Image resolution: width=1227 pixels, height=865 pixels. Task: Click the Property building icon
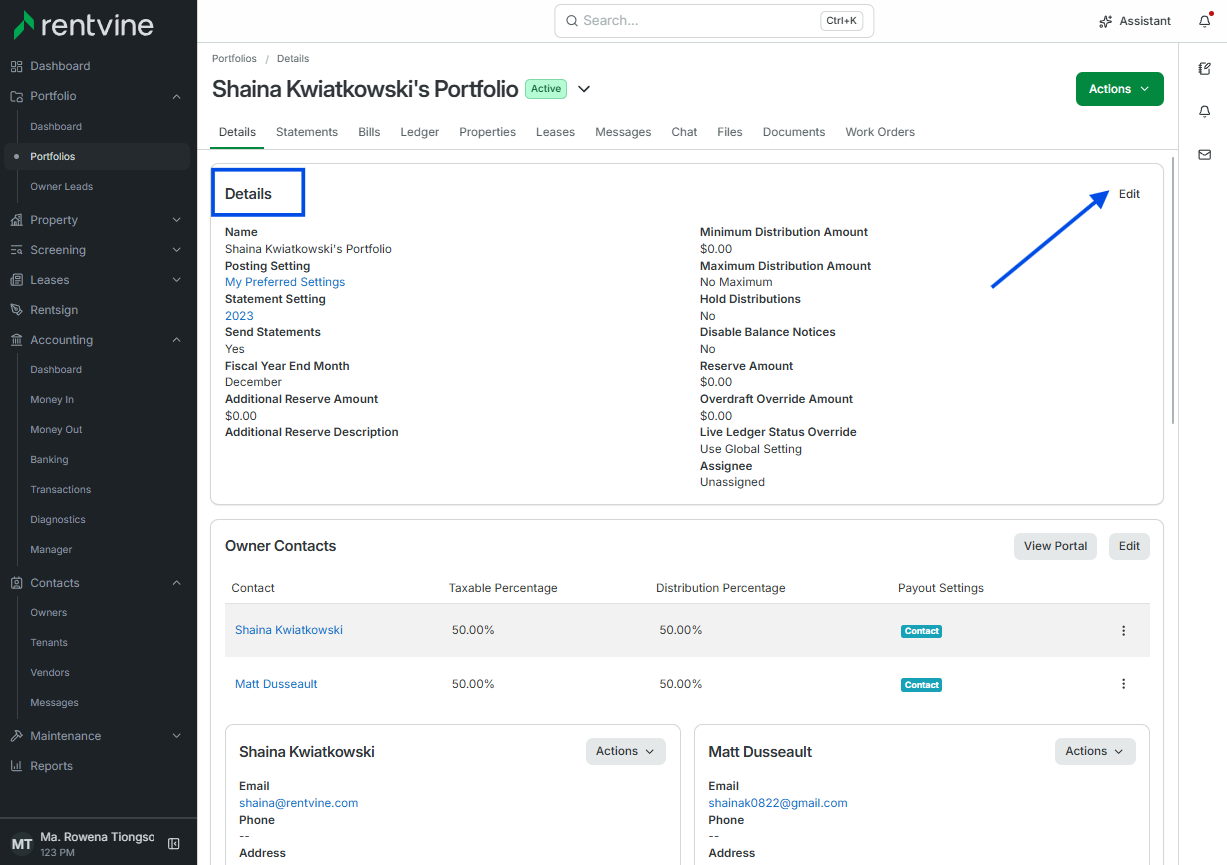[x=16, y=220]
